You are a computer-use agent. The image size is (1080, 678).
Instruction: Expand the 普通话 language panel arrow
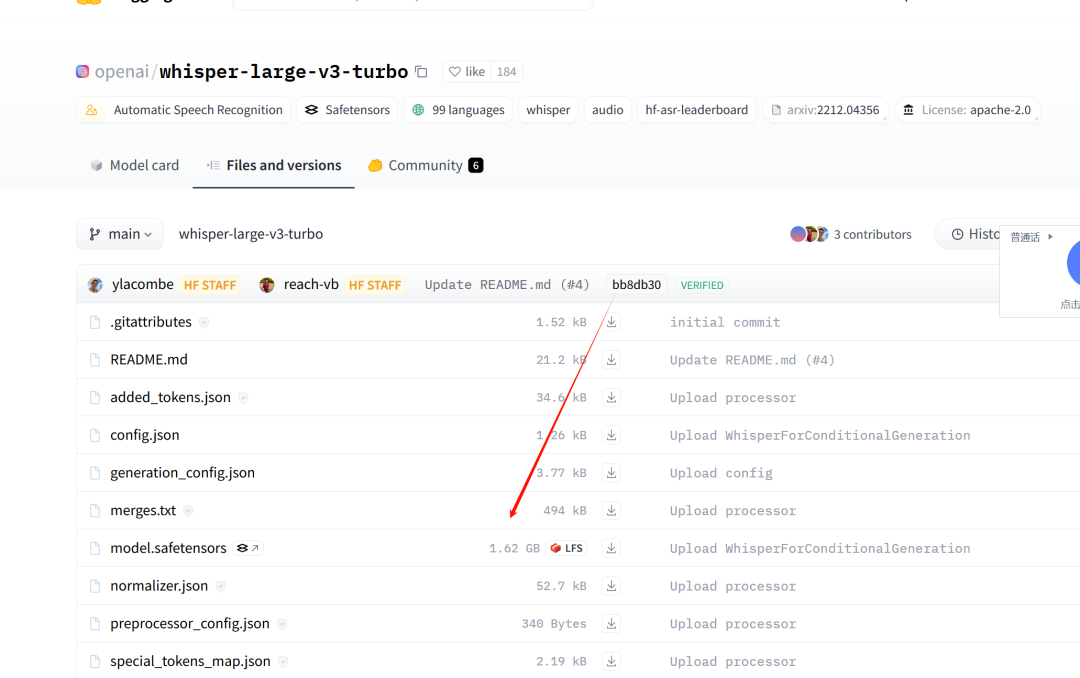coord(1050,236)
